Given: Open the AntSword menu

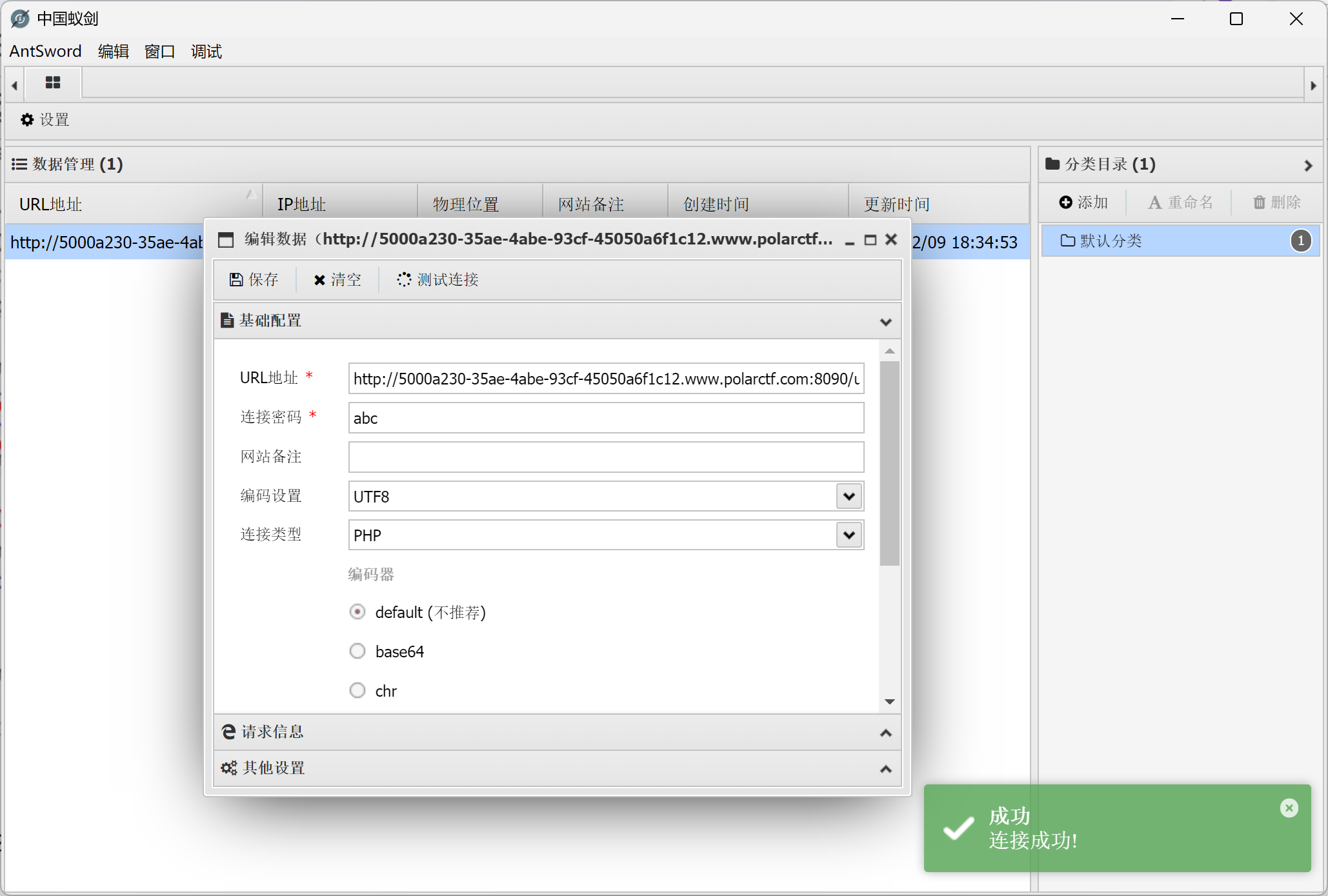Looking at the screenshot, I should pos(45,51).
